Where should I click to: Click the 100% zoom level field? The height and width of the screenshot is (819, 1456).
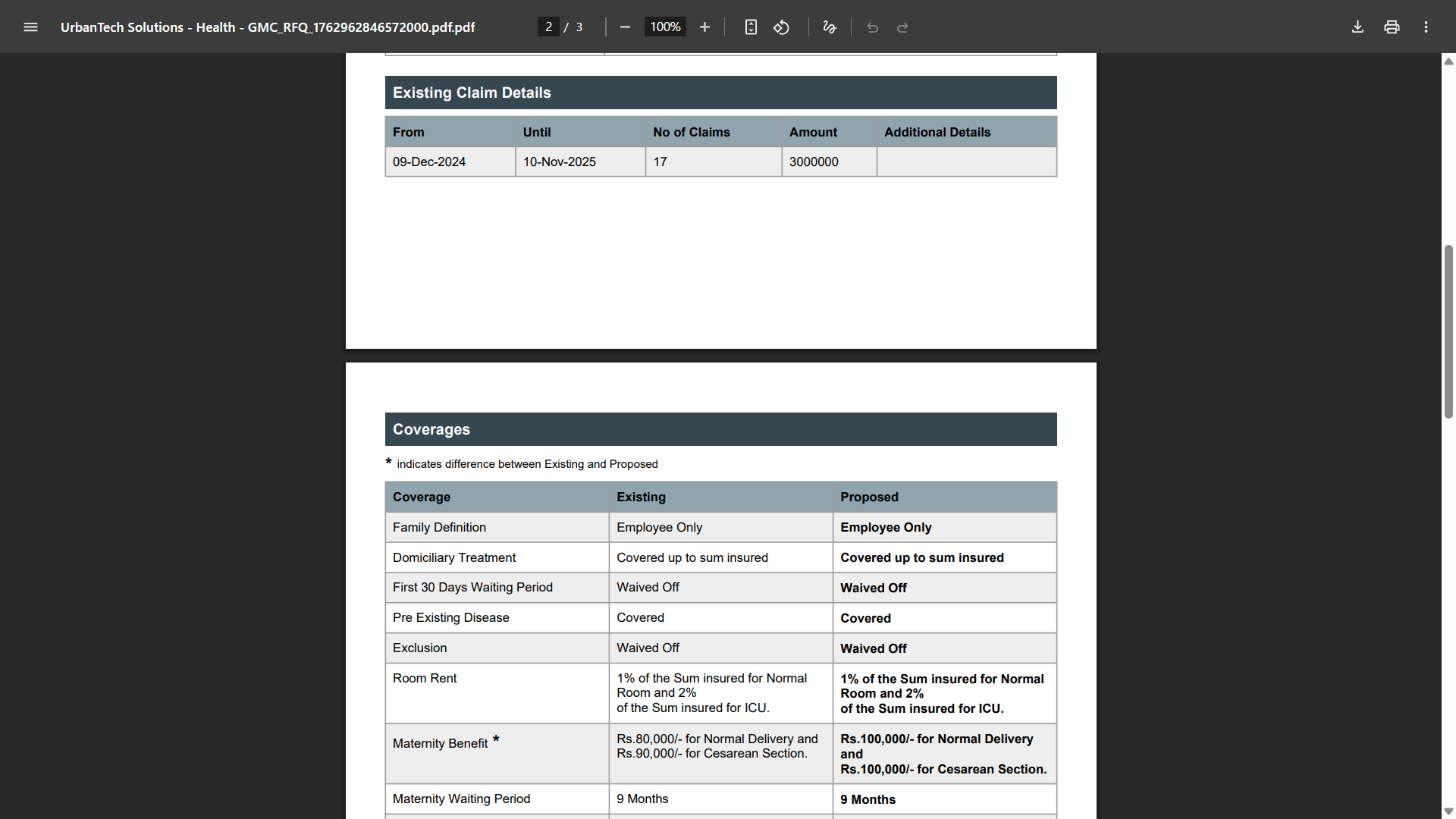(665, 27)
